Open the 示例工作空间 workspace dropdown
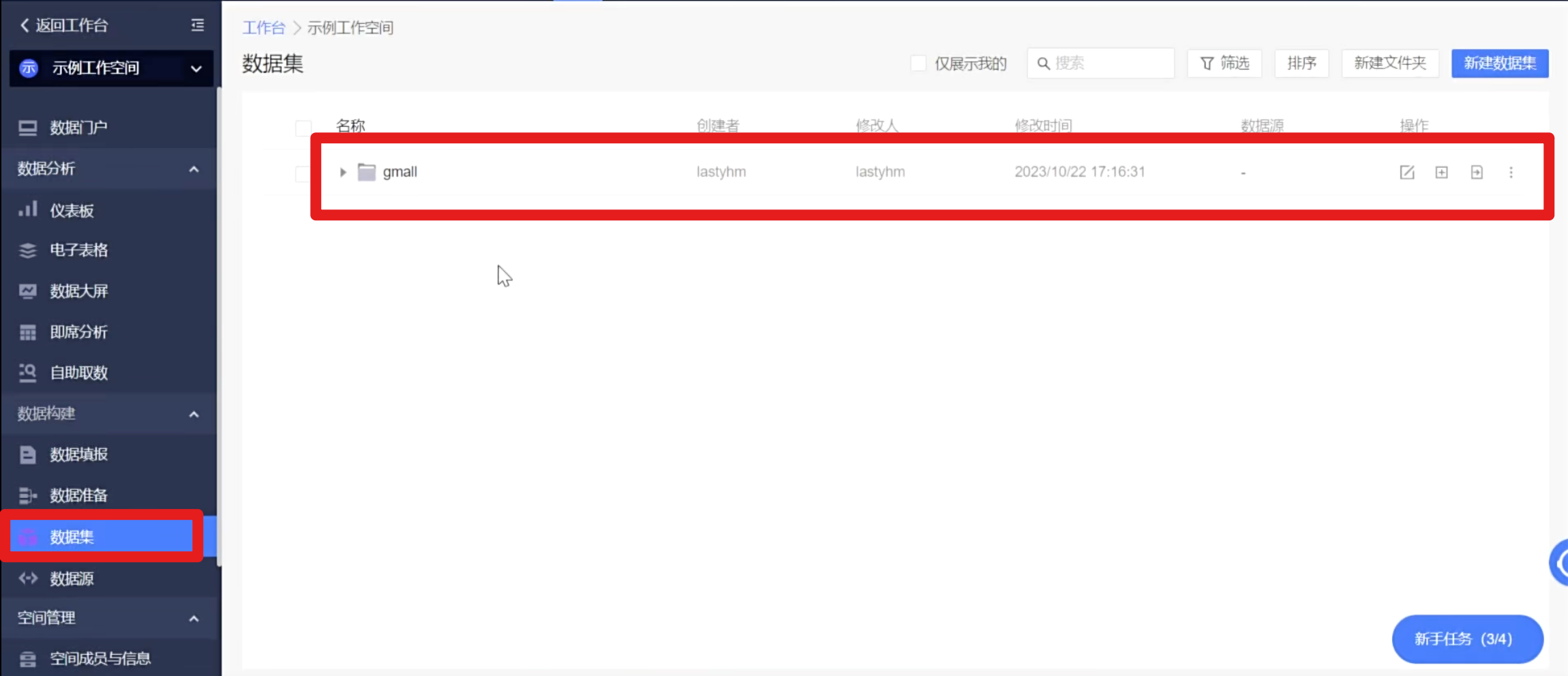 [111, 68]
